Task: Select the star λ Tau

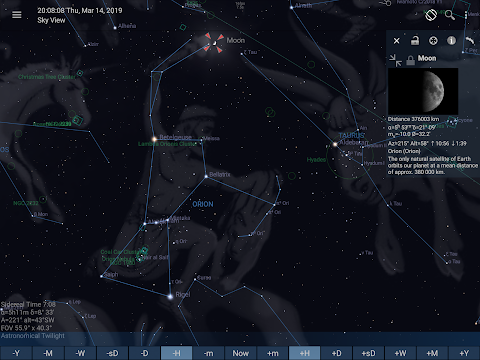Action: (x=387, y=205)
